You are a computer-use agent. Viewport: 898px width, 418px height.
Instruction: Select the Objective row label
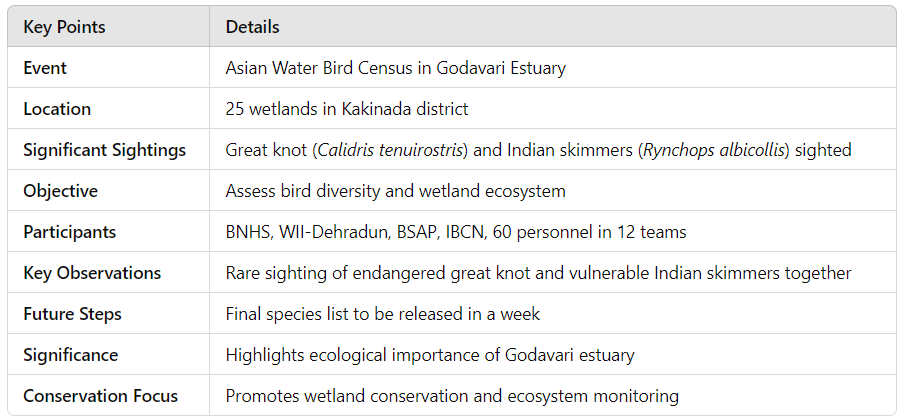[x=60, y=191]
